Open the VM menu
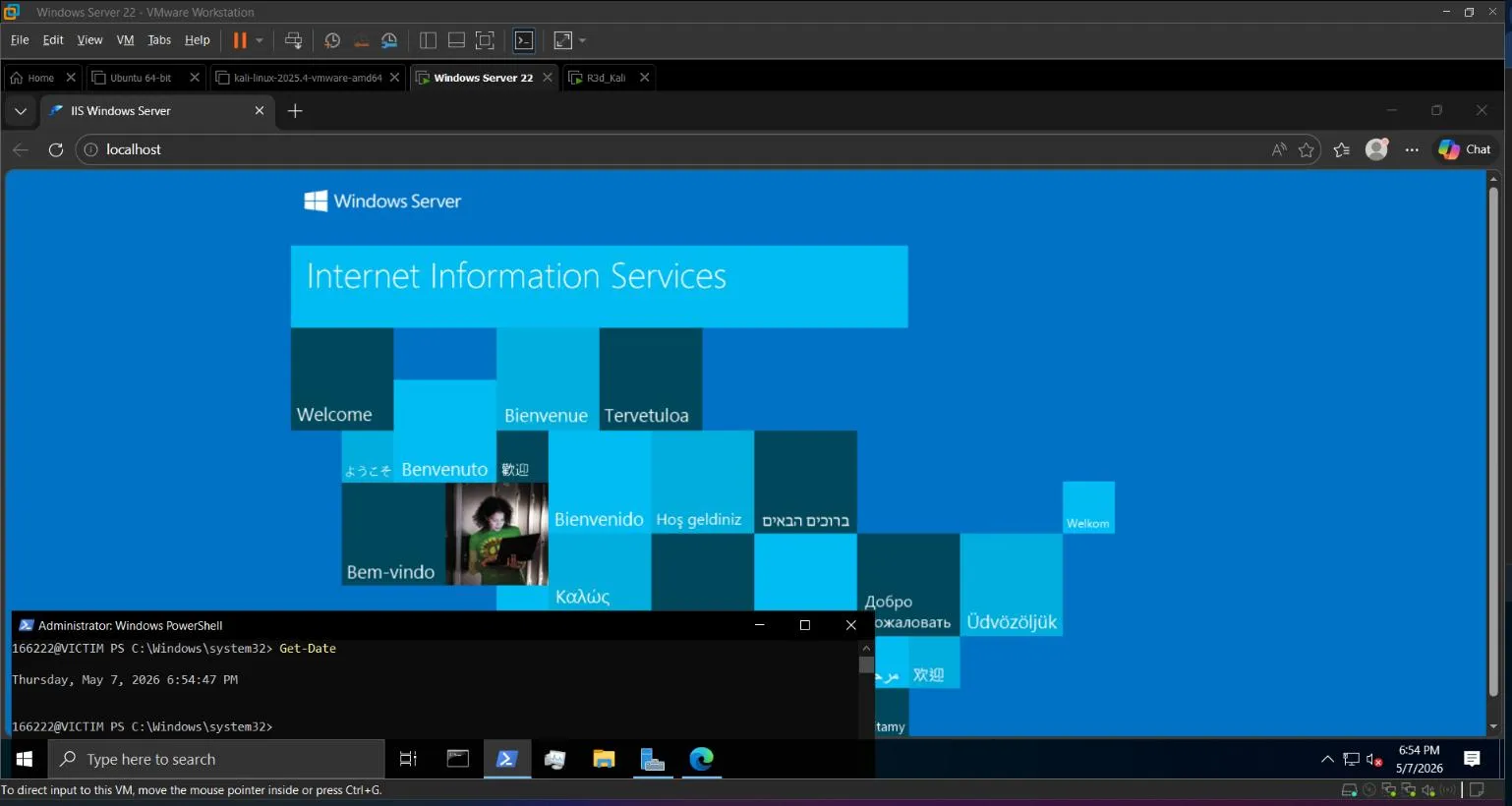Screen dimensions: 1512x806 click(125, 40)
